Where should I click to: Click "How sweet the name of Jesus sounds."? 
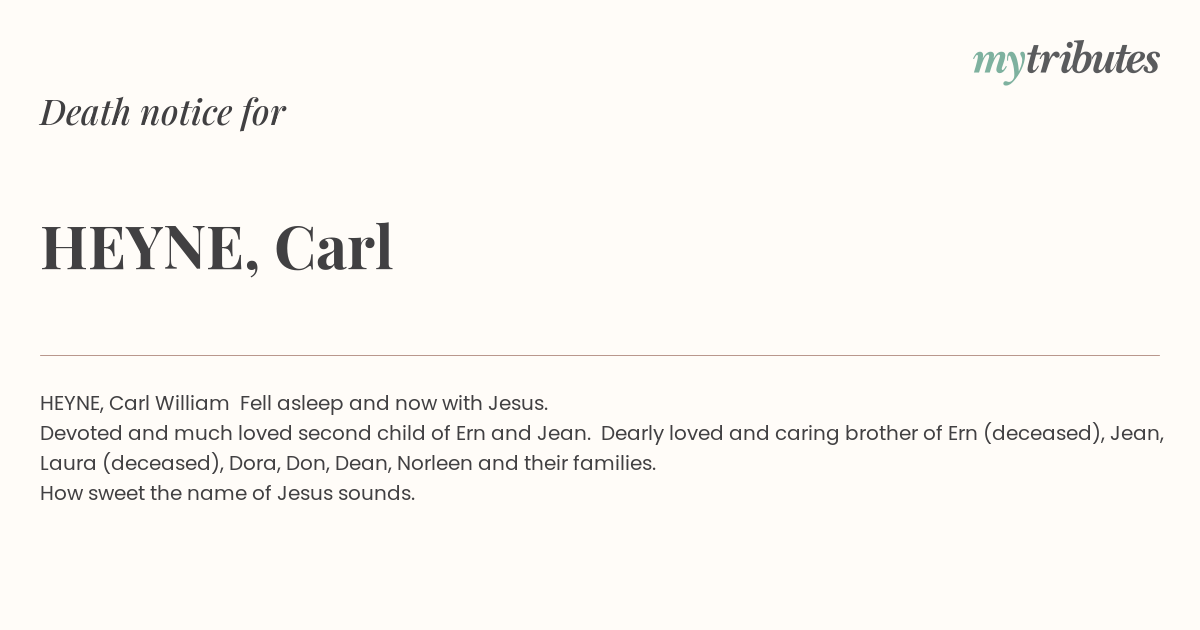click(x=227, y=493)
